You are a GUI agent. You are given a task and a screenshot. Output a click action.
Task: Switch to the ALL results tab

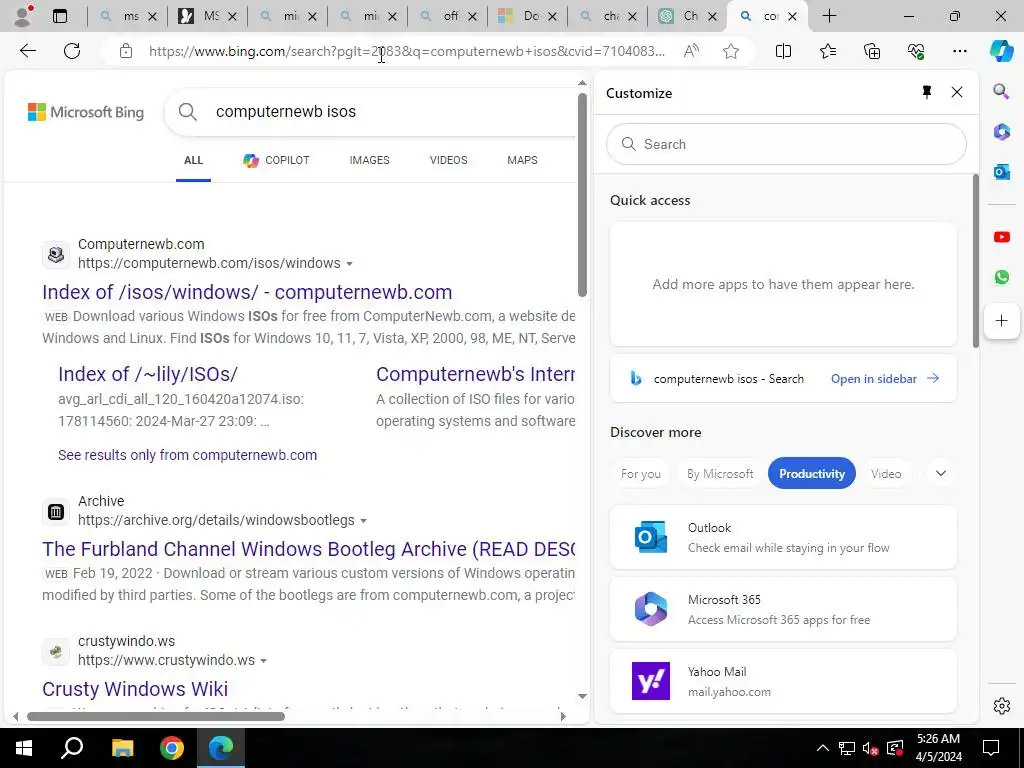(193, 160)
